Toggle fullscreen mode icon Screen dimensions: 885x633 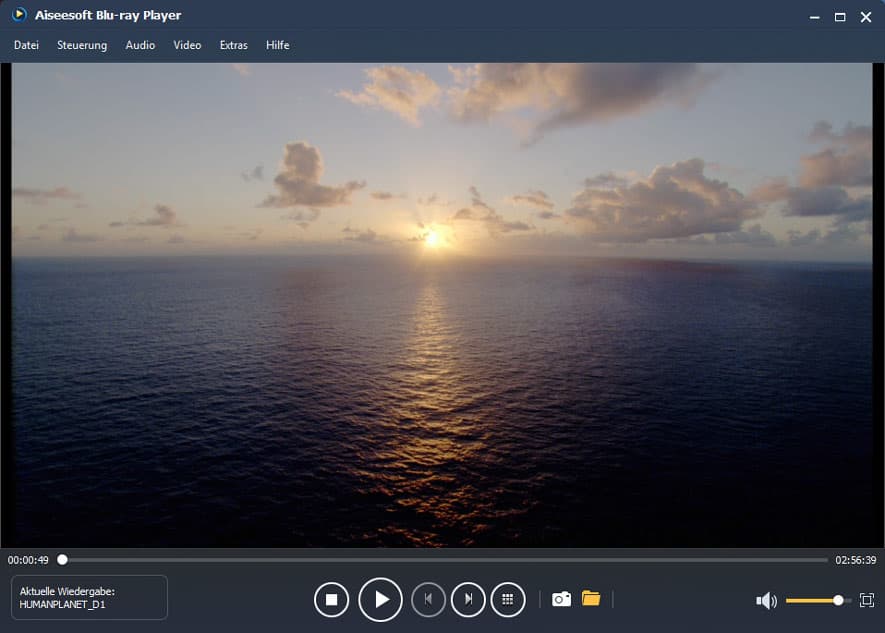tap(866, 600)
